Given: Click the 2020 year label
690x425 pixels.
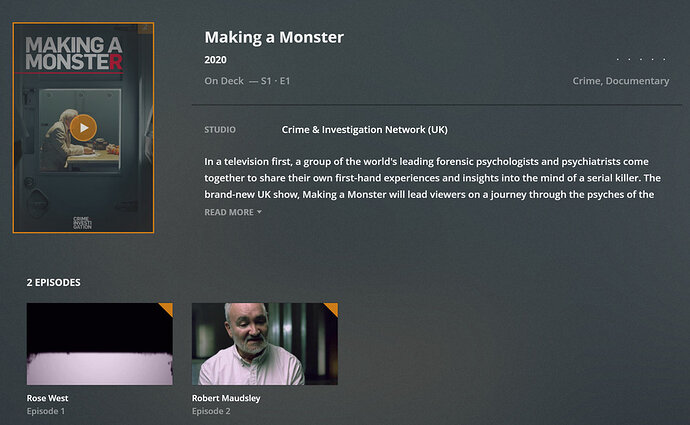Looking at the screenshot, I should tap(216, 60).
